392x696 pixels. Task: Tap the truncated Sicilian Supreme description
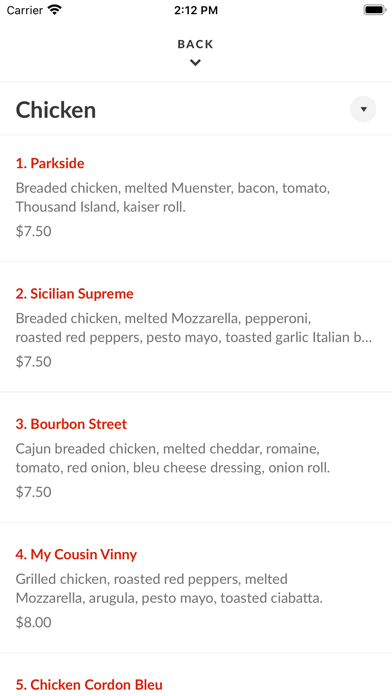[x=194, y=328]
